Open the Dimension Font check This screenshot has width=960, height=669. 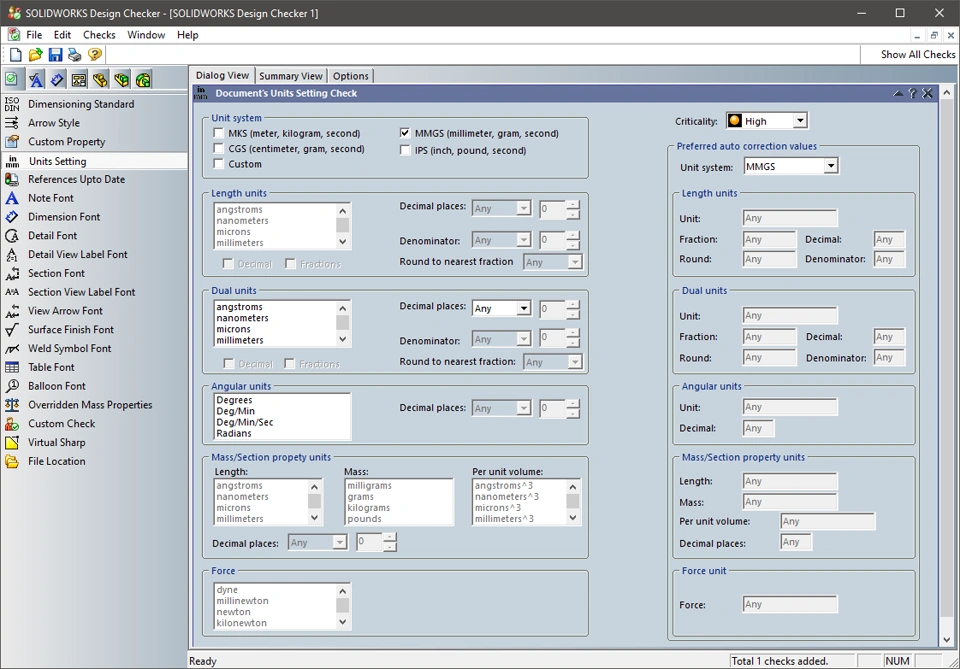click(x=64, y=217)
